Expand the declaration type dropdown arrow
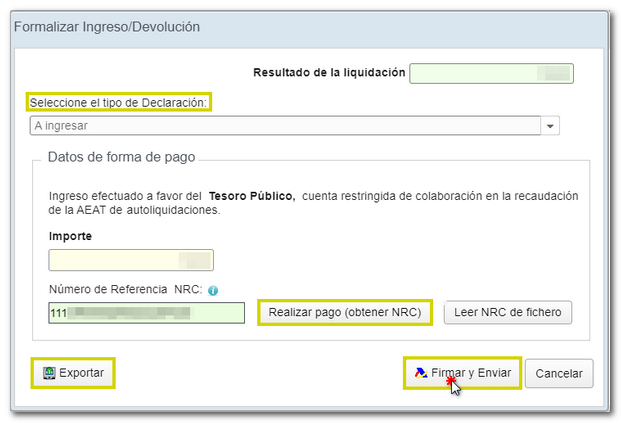621x423 pixels. (x=550, y=127)
